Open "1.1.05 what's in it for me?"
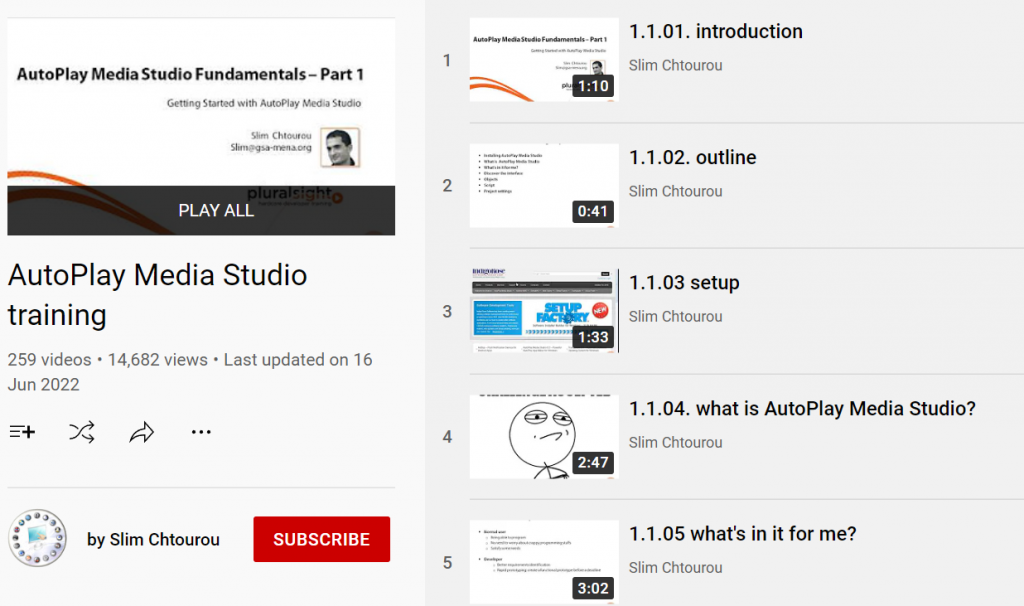1024x606 pixels. [x=743, y=534]
